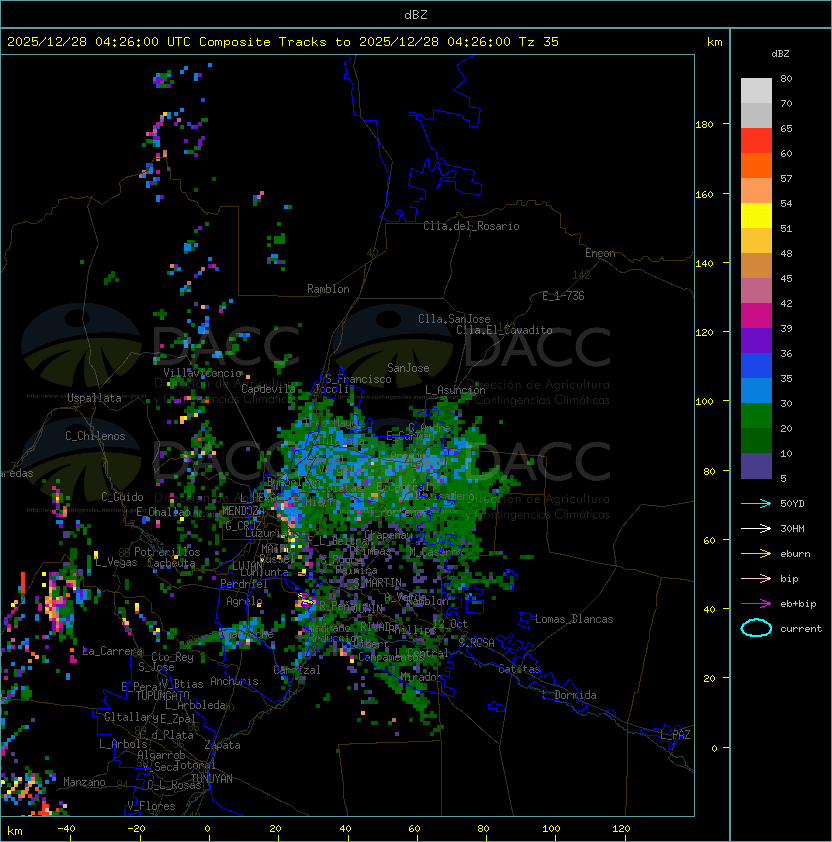Image resolution: width=832 pixels, height=842 pixels.
Task: Click the cyan 50YD arrow in legend
Action: pyautogui.click(x=756, y=504)
